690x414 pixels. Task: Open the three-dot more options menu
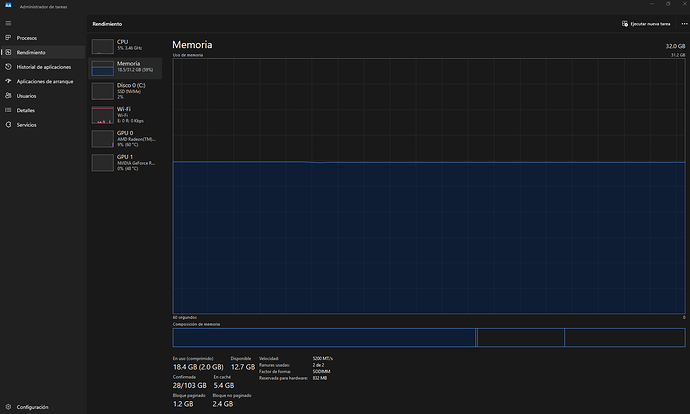coord(684,24)
